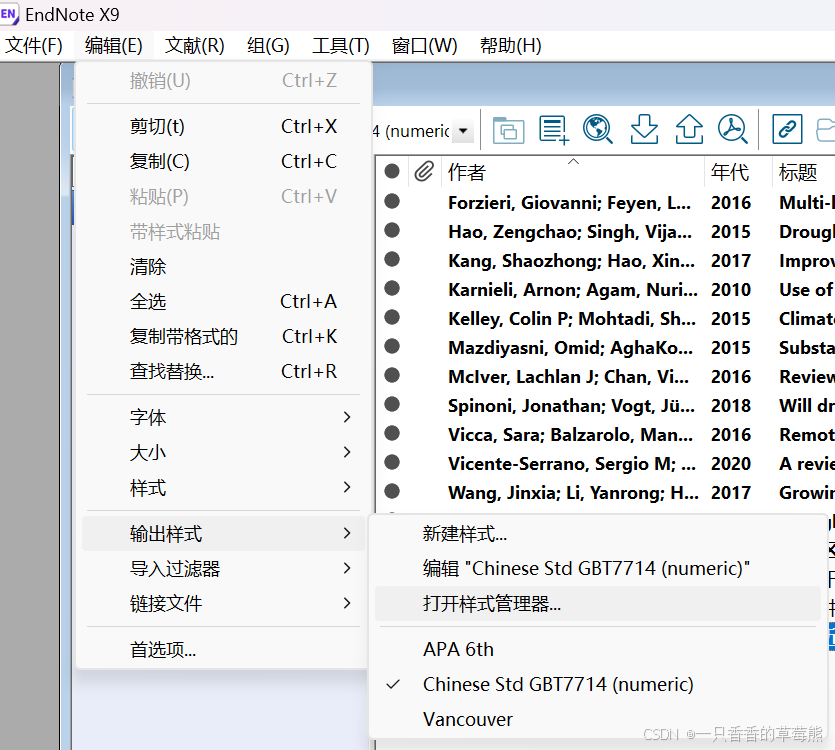Choose 全选 from the edit menu

click(224, 301)
